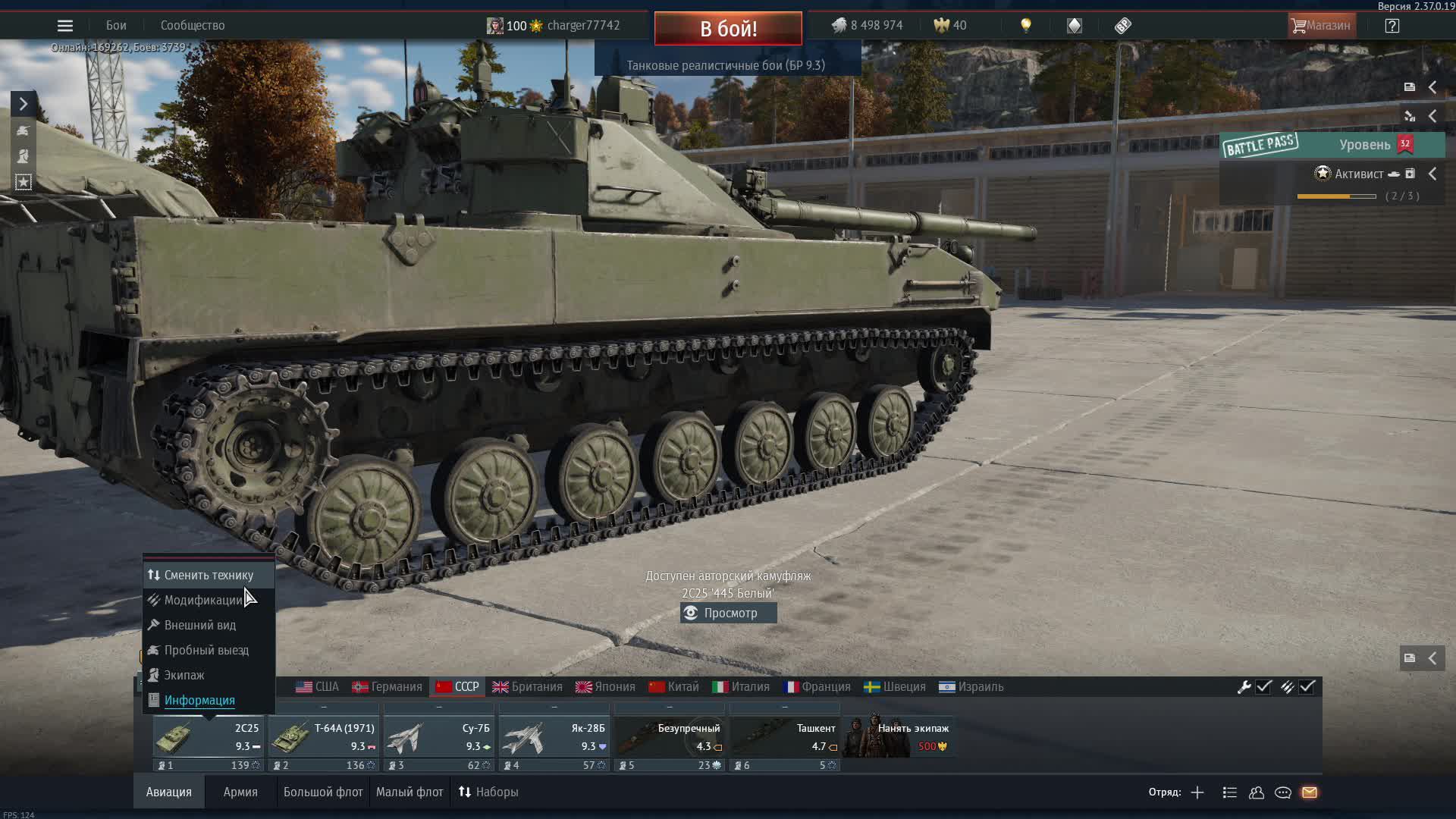The height and width of the screenshot is (819, 1456).
Task: Expand the top-right panel chevron arrow
Action: (1433, 87)
